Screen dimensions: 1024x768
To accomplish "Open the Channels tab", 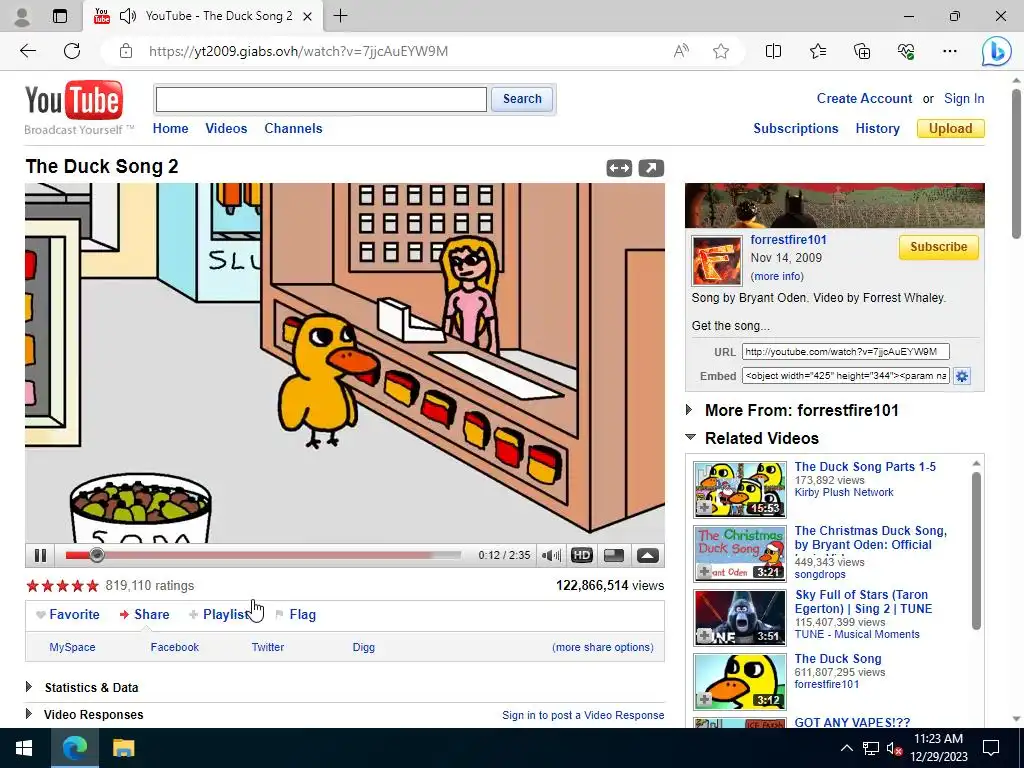I will [293, 128].
